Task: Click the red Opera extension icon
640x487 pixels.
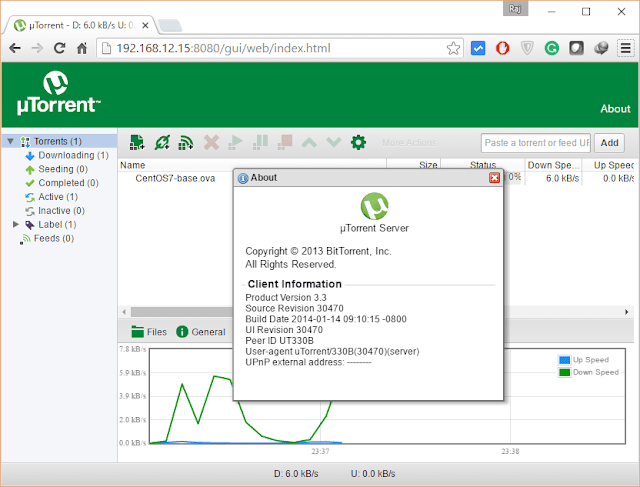Action: click(x=502, y=48)
